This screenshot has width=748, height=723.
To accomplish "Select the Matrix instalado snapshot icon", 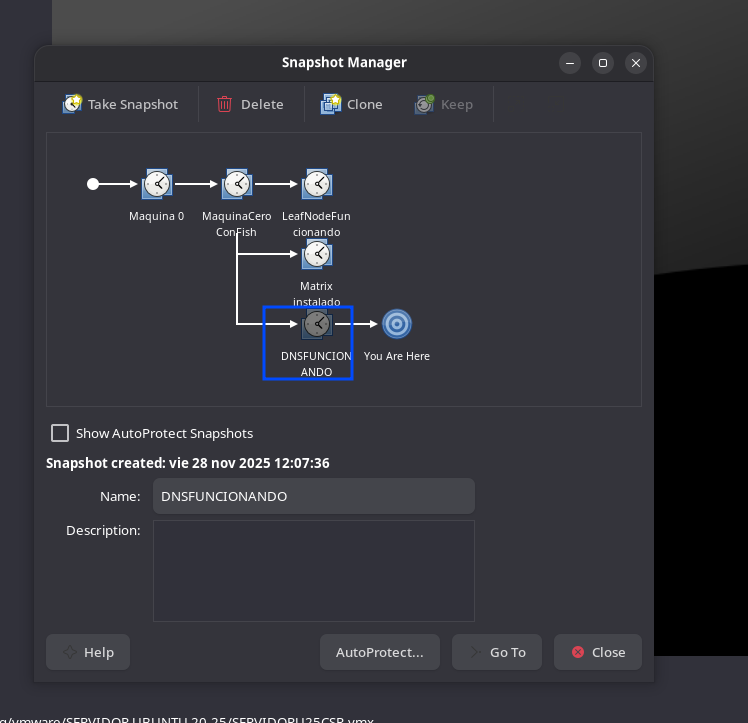I will click(317, 254).
